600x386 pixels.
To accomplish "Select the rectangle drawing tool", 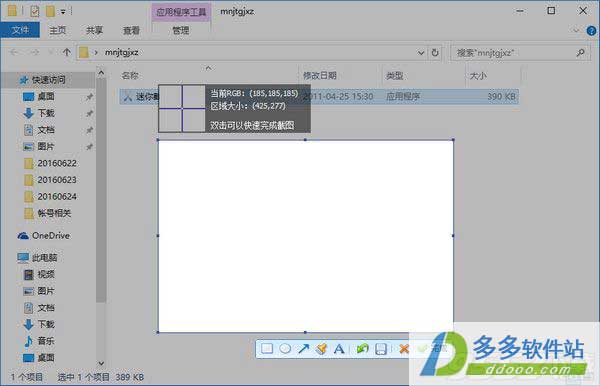I will pos(267,349).
